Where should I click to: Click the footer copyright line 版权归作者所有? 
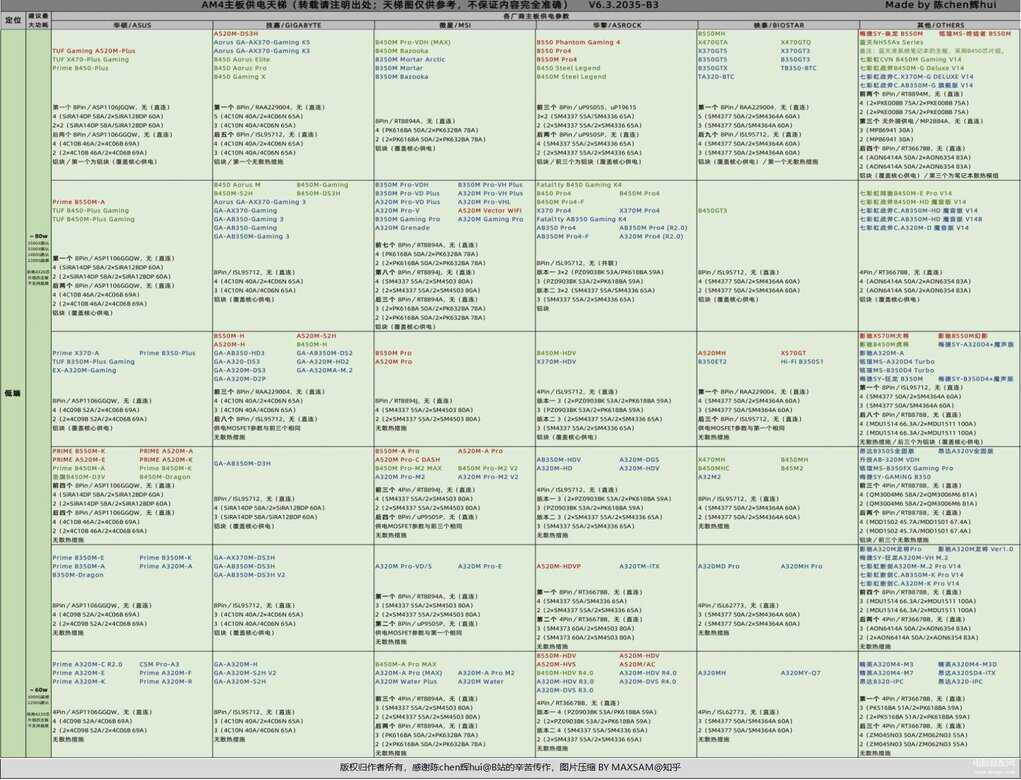coord(510,768)
